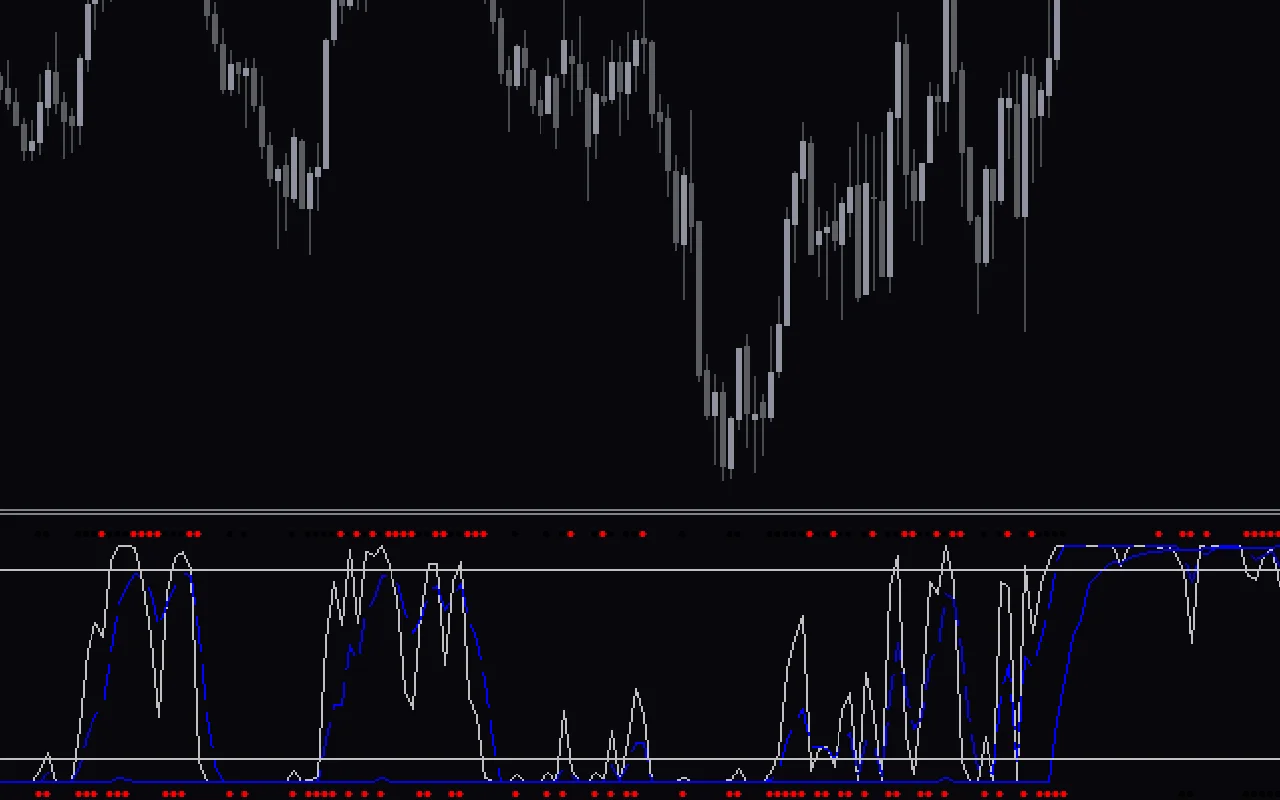Click the white oscillator's tallest spike before plateau
Viewport: 1280px width, 800px height.
click(945, 549)
